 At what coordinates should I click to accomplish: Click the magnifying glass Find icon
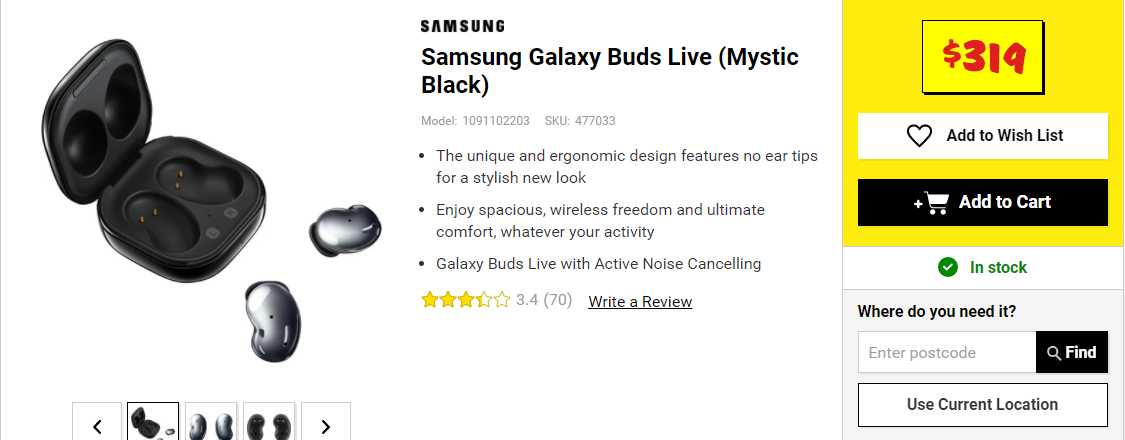[1054, 353]
